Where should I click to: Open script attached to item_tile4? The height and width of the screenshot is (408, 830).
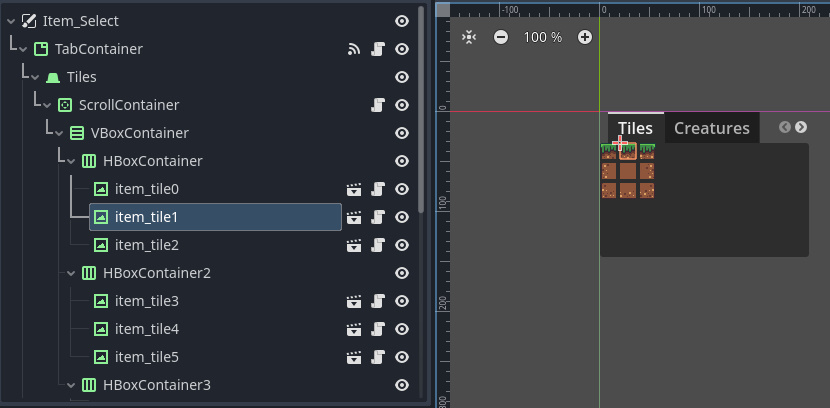click(x=377, y=330)
